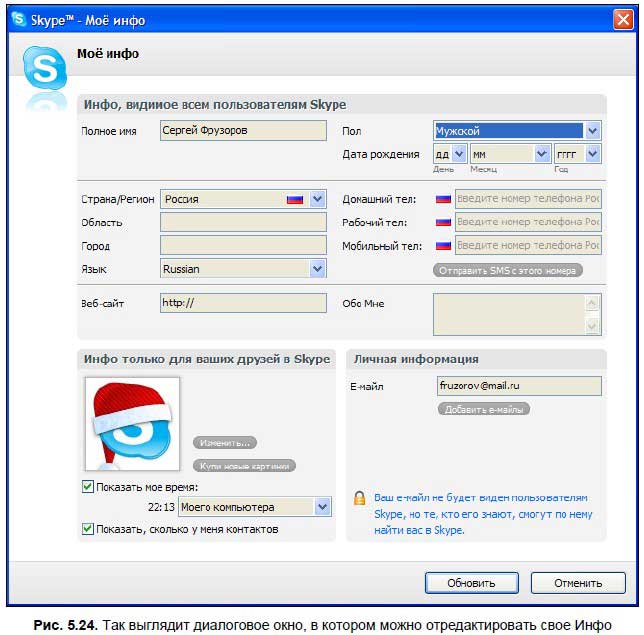Click the Santa hat Skype avatar picture
The width and height of the screenshot is (644, 635).
click(132, 423)
